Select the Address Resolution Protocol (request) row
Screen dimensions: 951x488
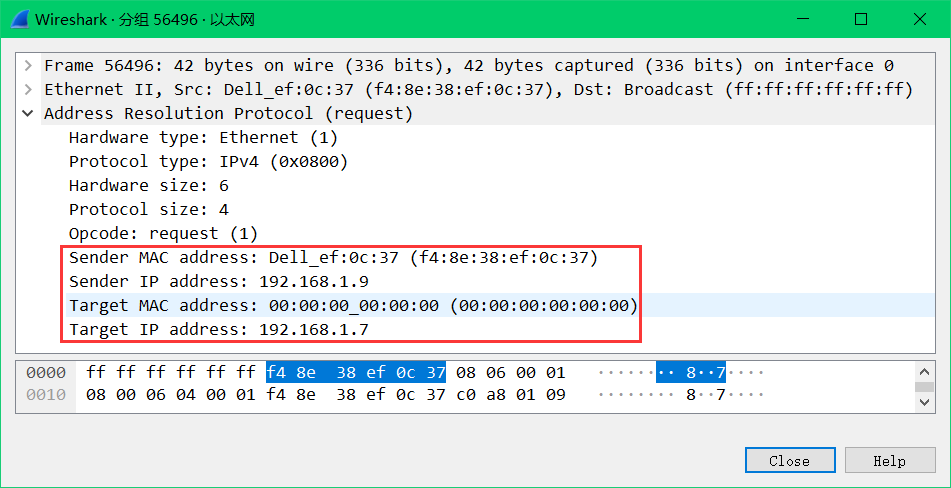(x=228, y=113)
